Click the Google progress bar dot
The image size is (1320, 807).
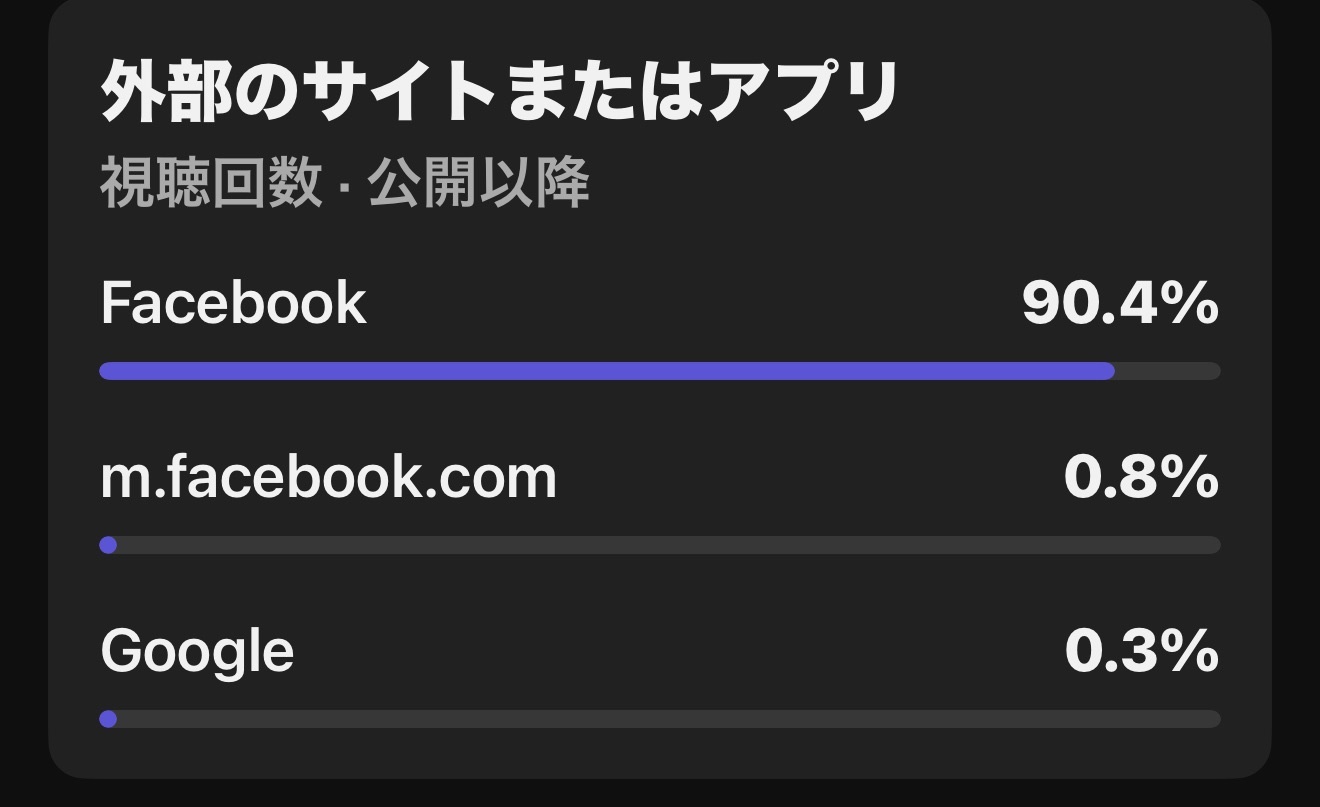click(108, 719)
